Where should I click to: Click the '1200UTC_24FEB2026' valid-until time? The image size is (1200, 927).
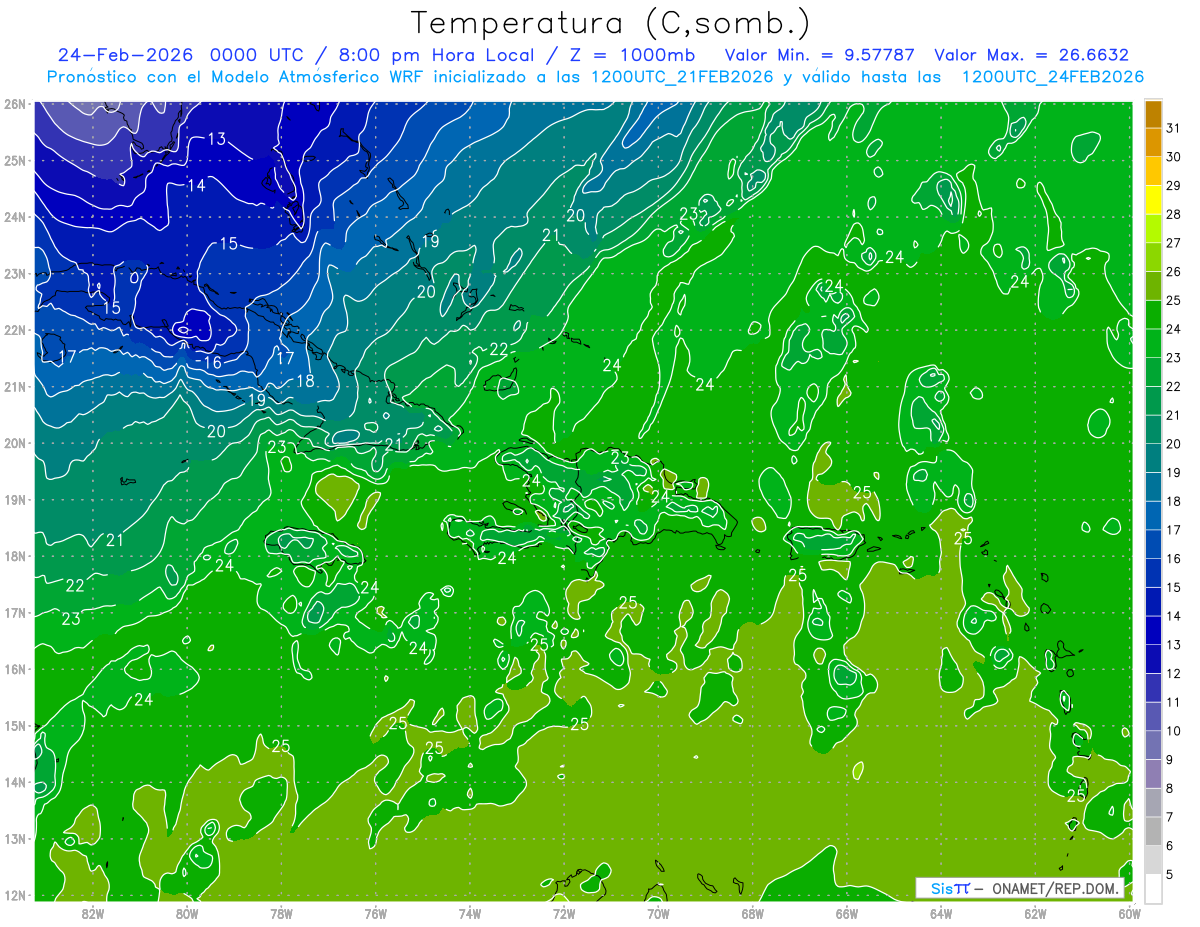(1053, 77)
